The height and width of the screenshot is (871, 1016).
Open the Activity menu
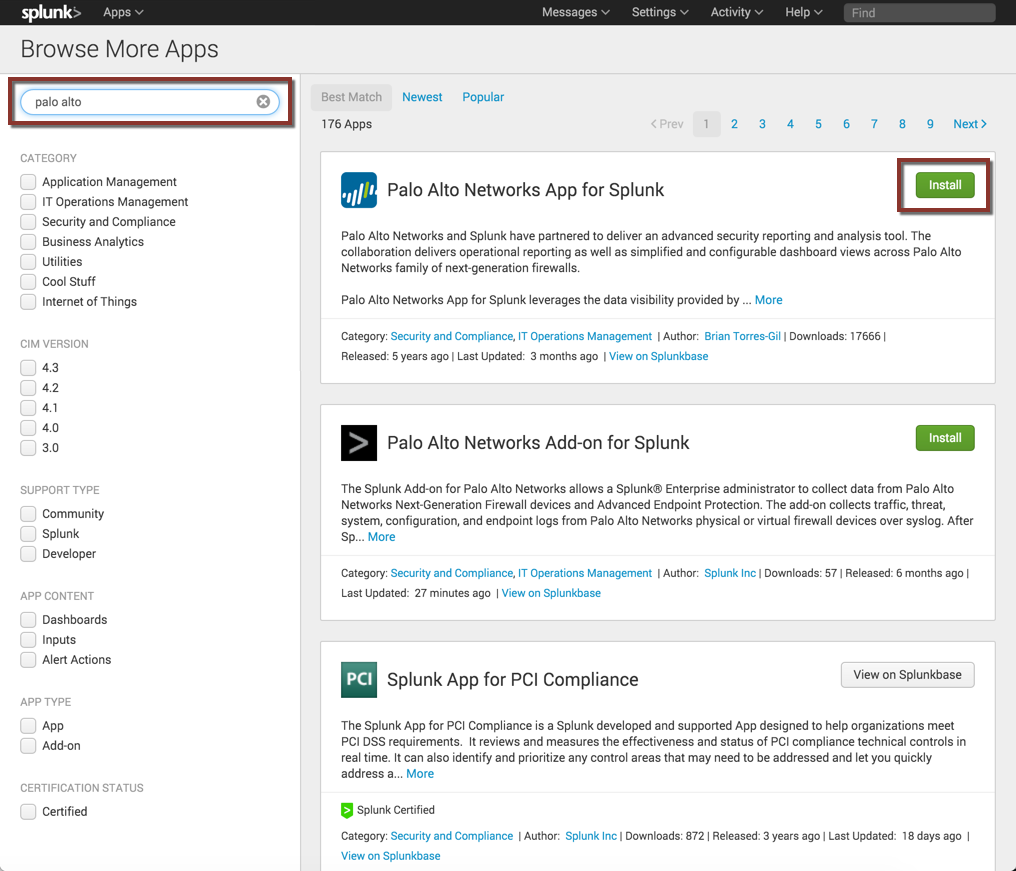point(736,12)
